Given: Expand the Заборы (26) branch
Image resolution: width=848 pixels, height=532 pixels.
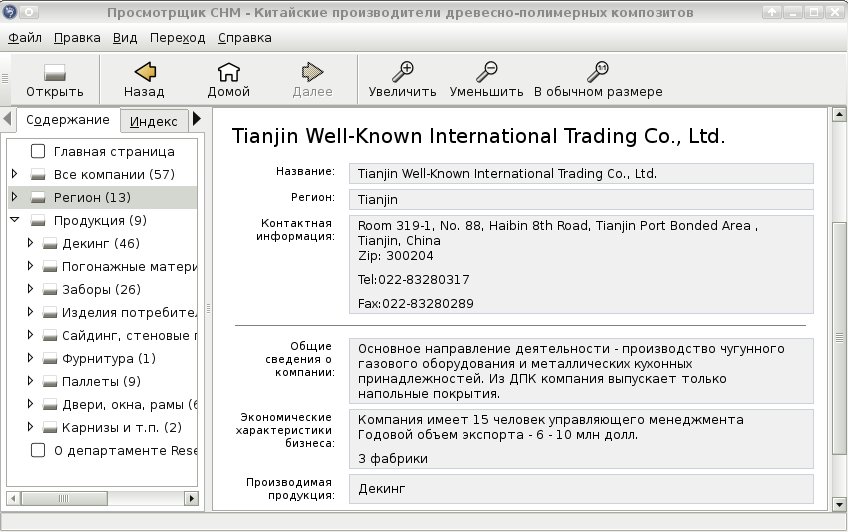Looking at the screenshot, I should point(30,289).
